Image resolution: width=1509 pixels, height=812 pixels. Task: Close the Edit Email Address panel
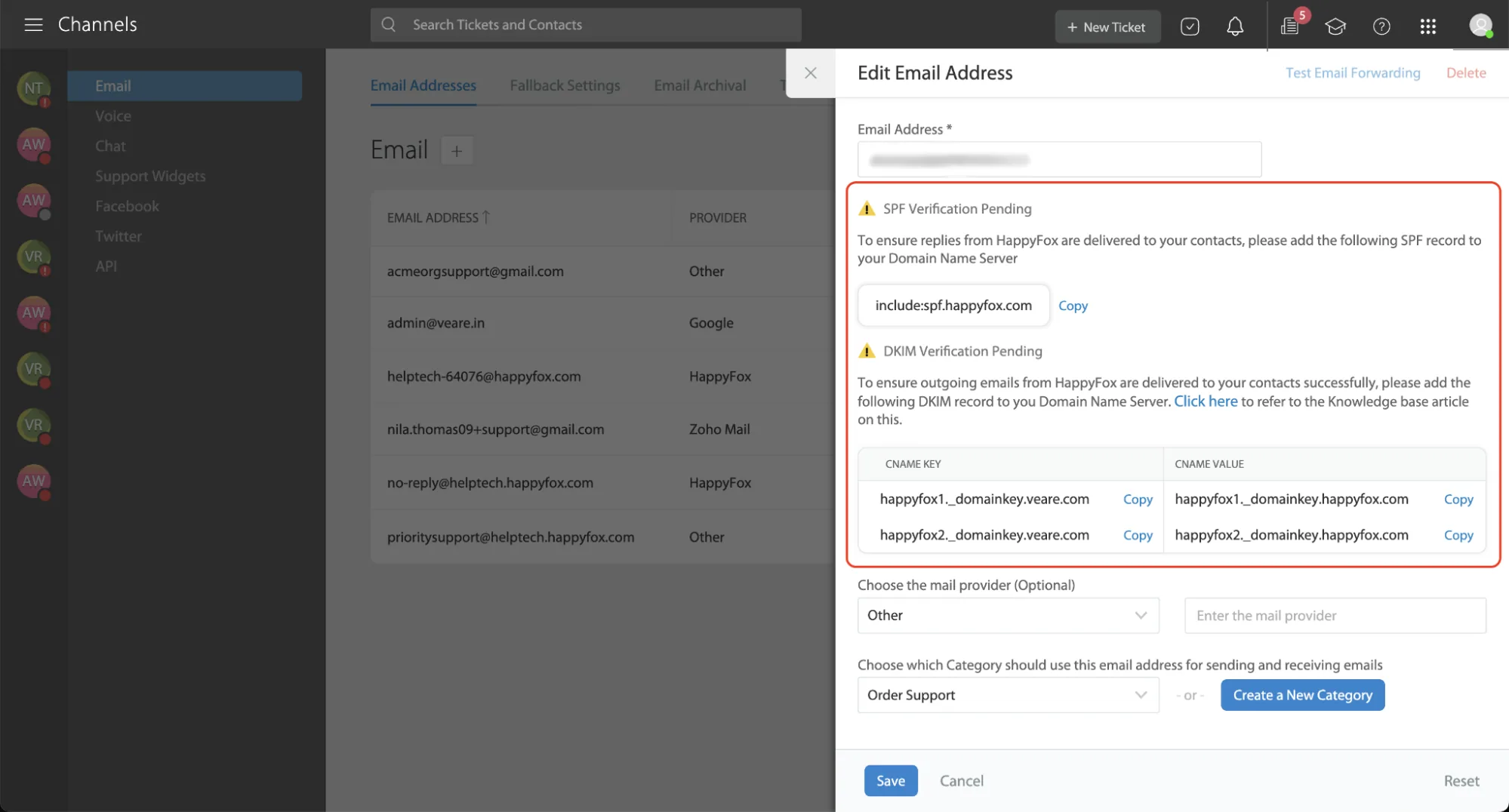click(810, 73)
